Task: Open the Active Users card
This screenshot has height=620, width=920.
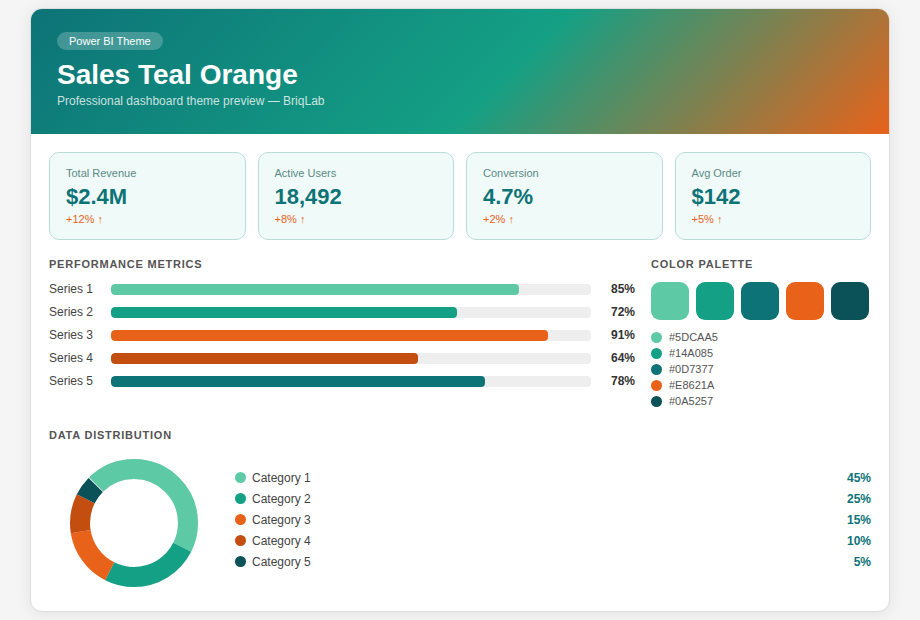Action: [355, 196]
